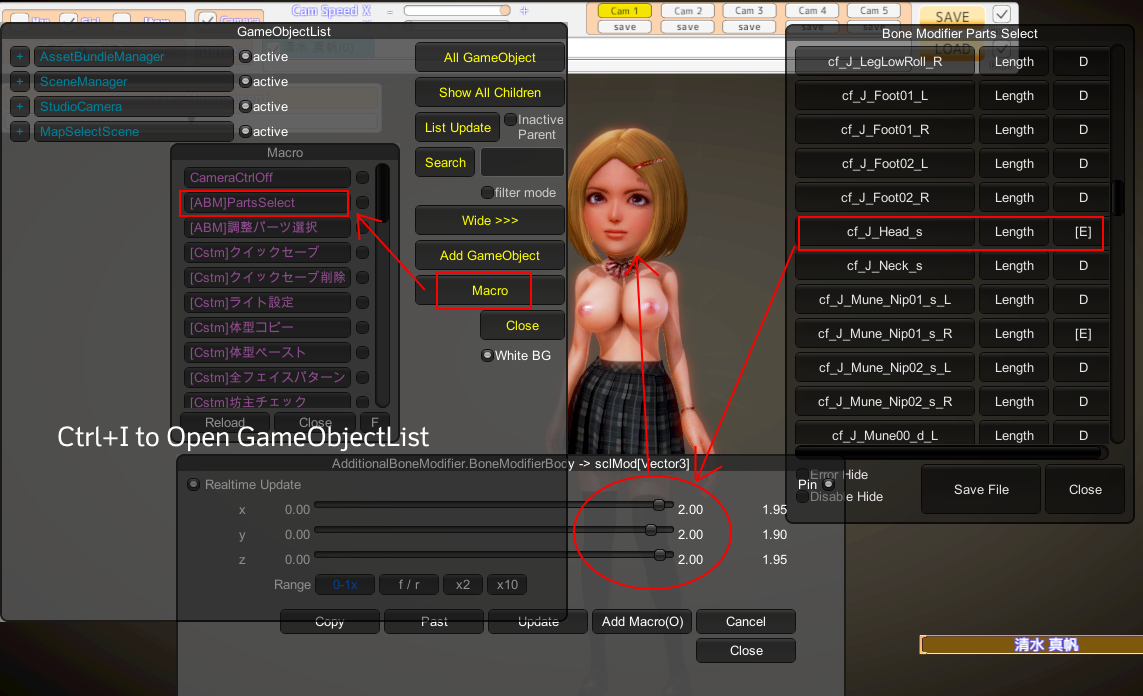Image resolution: width=1143 pixels, height=696 pixels.
Task: Click the x axis scale slider
Action: 494,504
